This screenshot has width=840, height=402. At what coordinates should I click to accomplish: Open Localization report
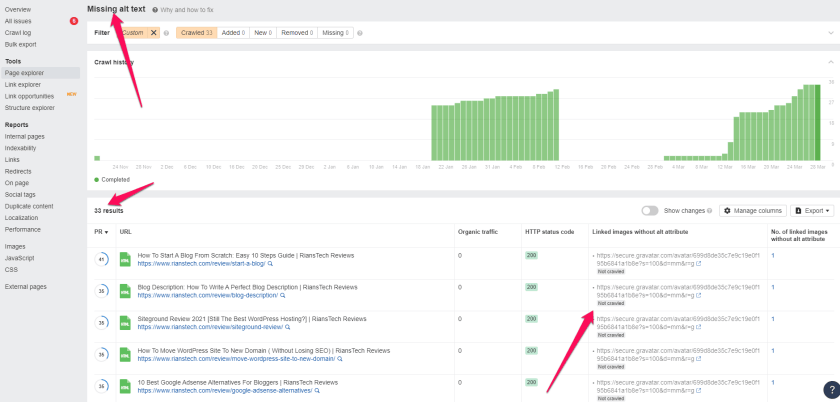coord(21,218)
